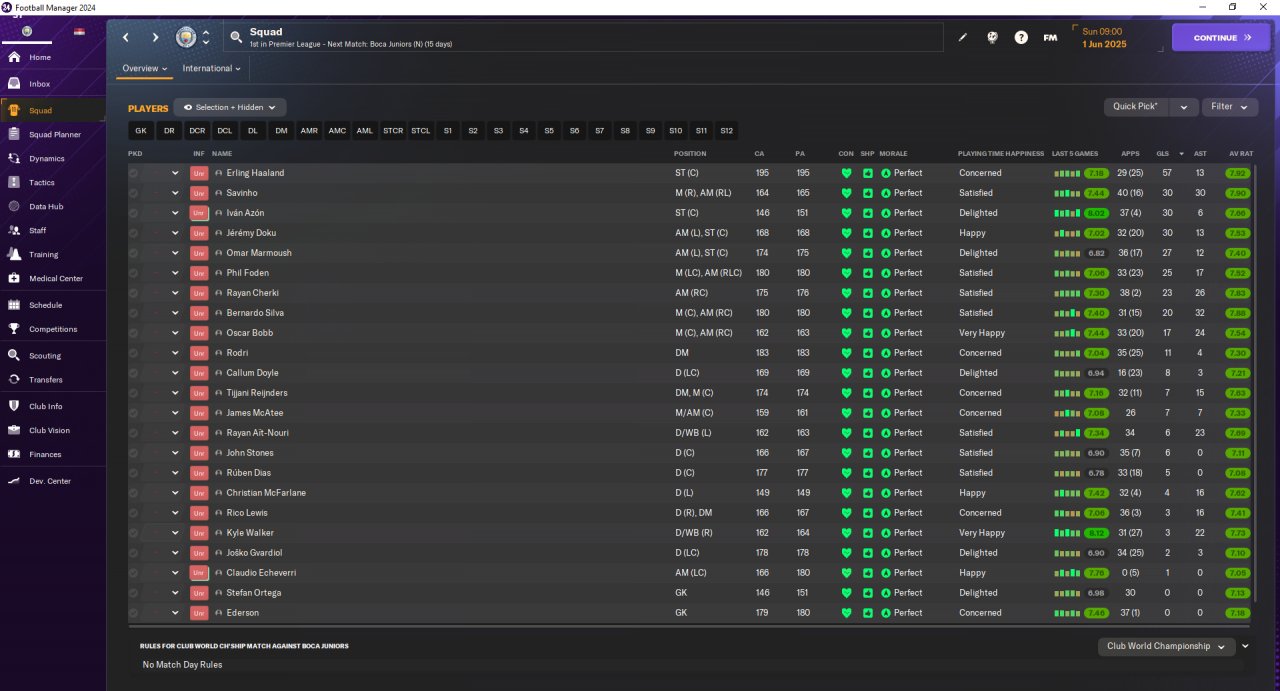
Task: Open the Staff sidebar icon
Action: pos(14,230)
